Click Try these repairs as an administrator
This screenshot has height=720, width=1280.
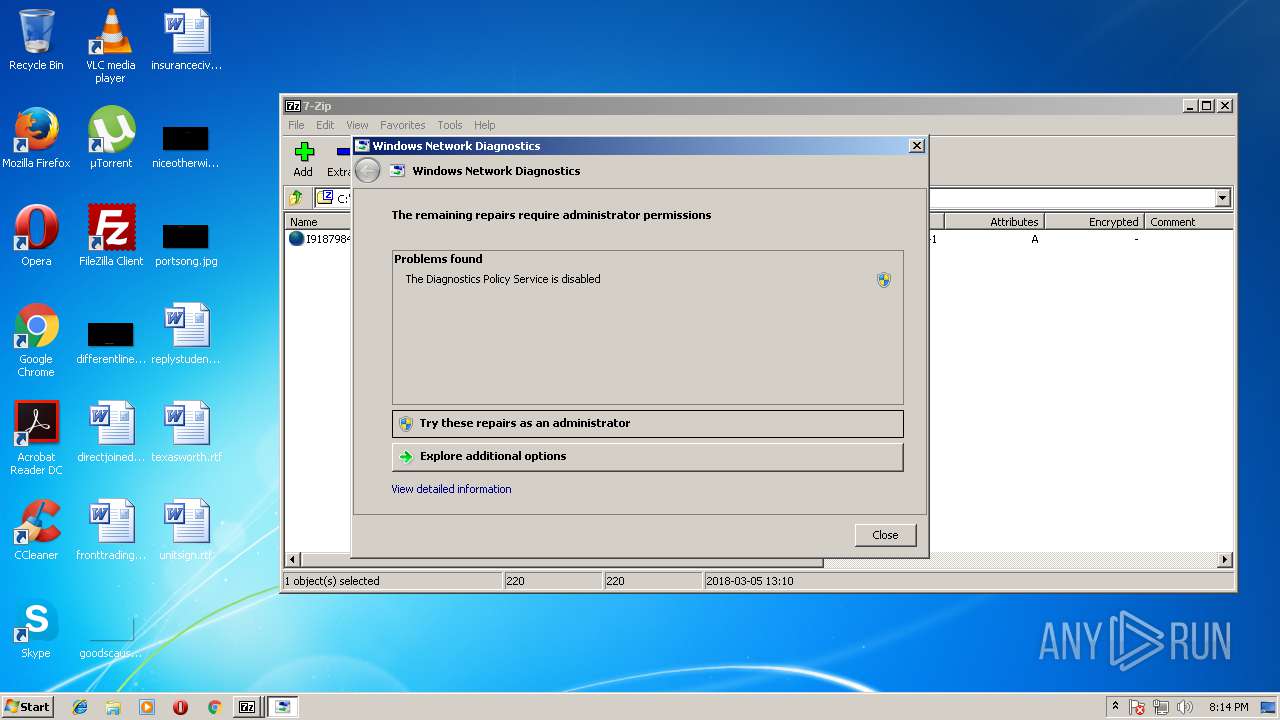pos(648,423)
